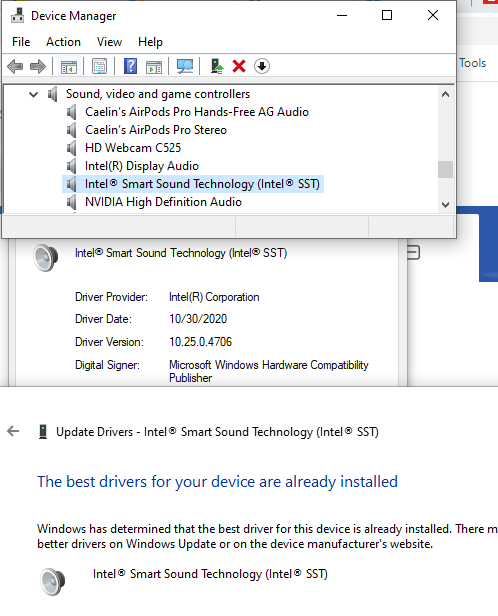Click speaker icon beside HD Webcam C525
This screenshot has height=616, width=498.
(71, 148)
